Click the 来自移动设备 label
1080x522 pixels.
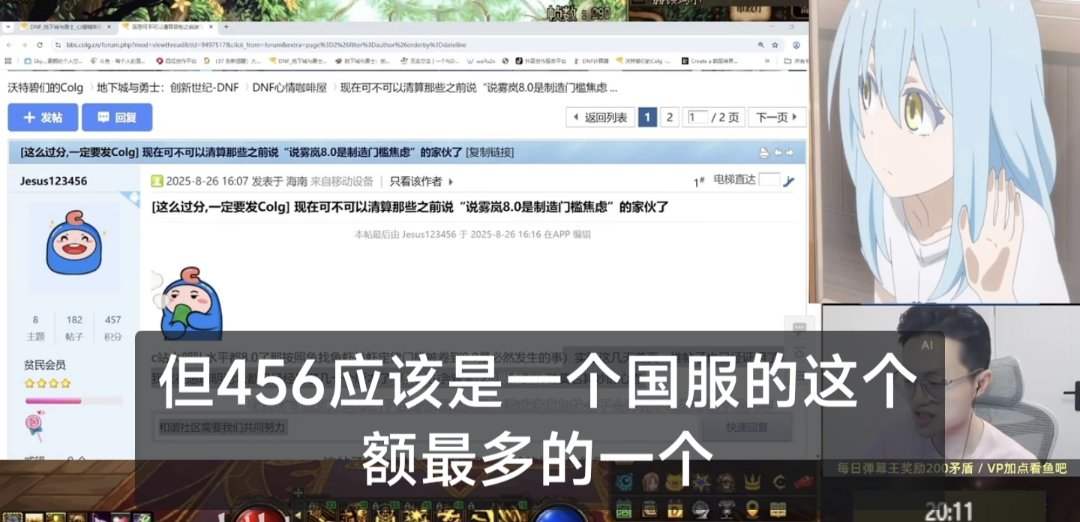coord(342,181)
